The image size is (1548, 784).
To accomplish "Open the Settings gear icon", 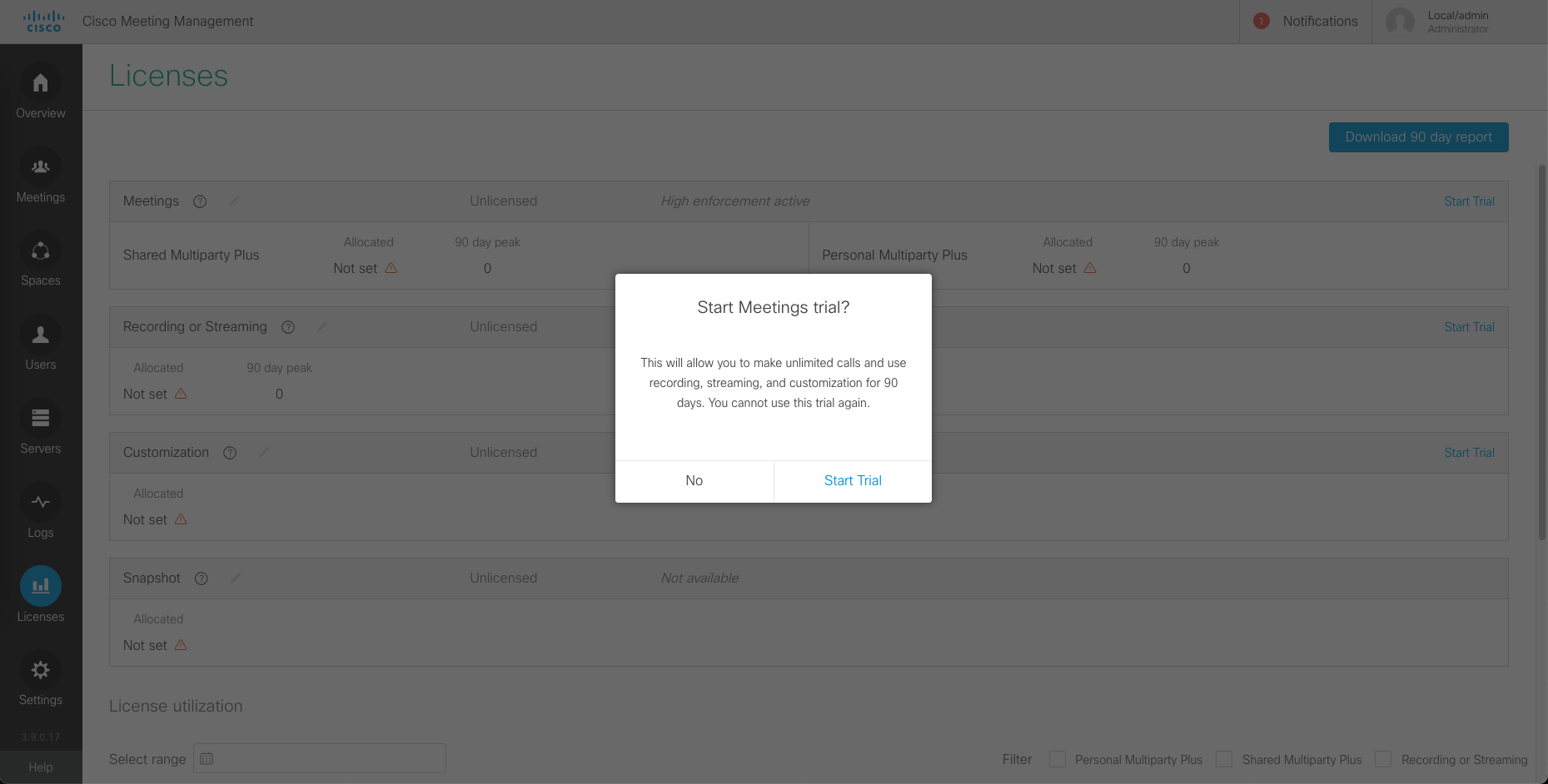I will coord(40,670).
